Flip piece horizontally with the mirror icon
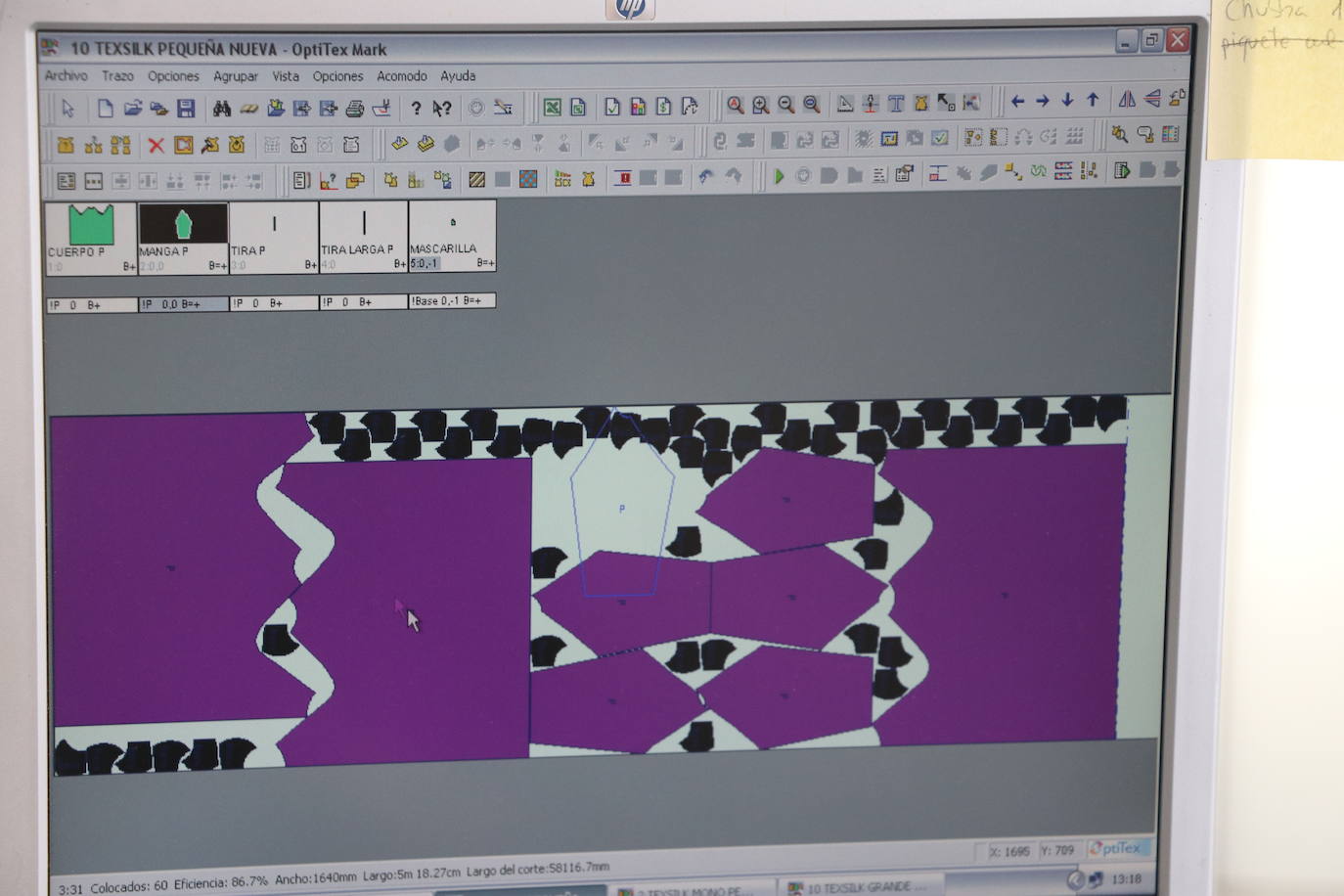The image size is (1344, 896). (1127, 99)
